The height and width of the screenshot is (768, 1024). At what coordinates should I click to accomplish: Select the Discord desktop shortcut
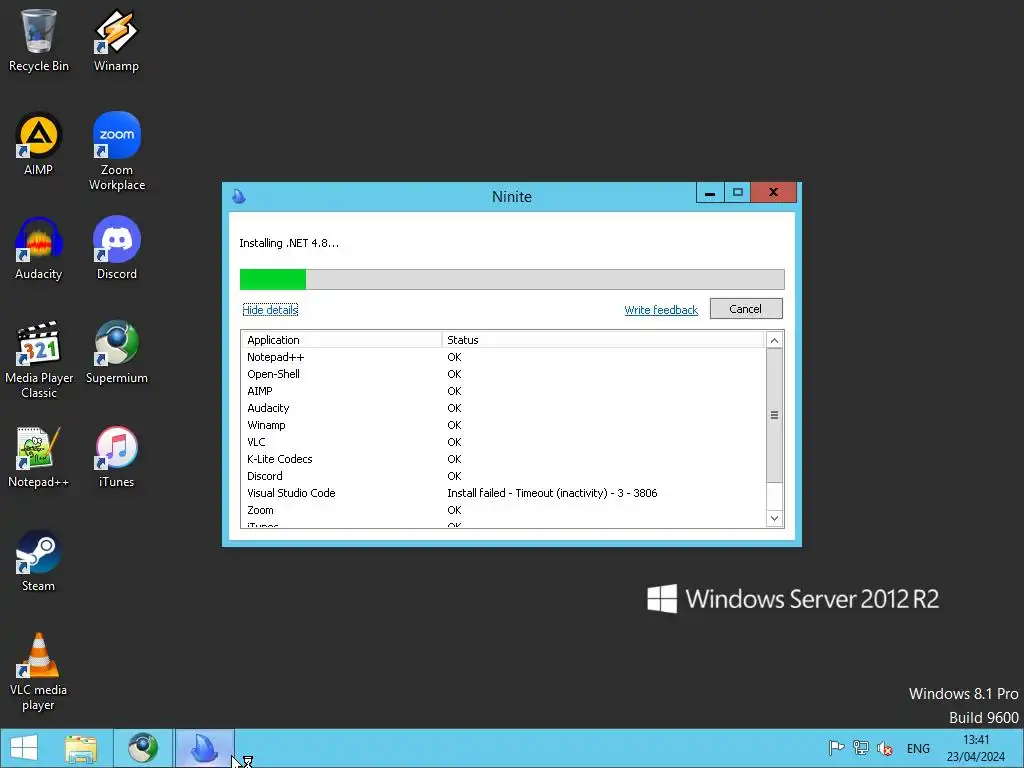coord(117,248)
